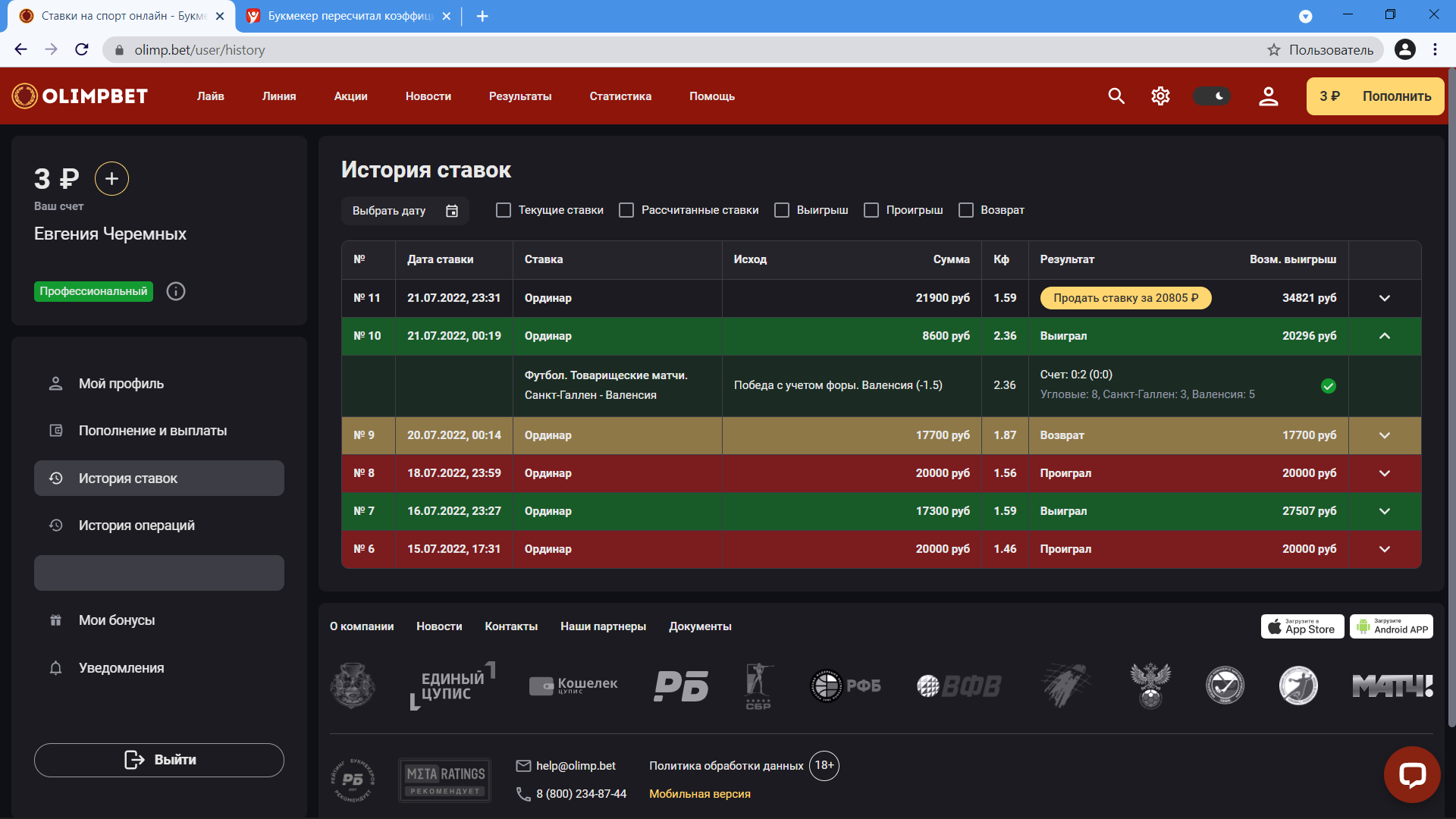Click Продать ставку за 20805 ₽ button

[x=1125, y=298]
